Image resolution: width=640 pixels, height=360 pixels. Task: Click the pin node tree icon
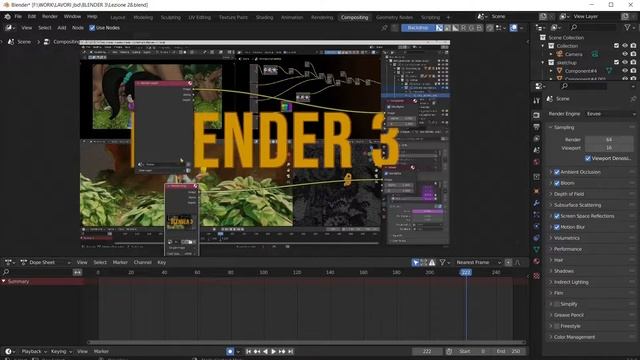384,28
